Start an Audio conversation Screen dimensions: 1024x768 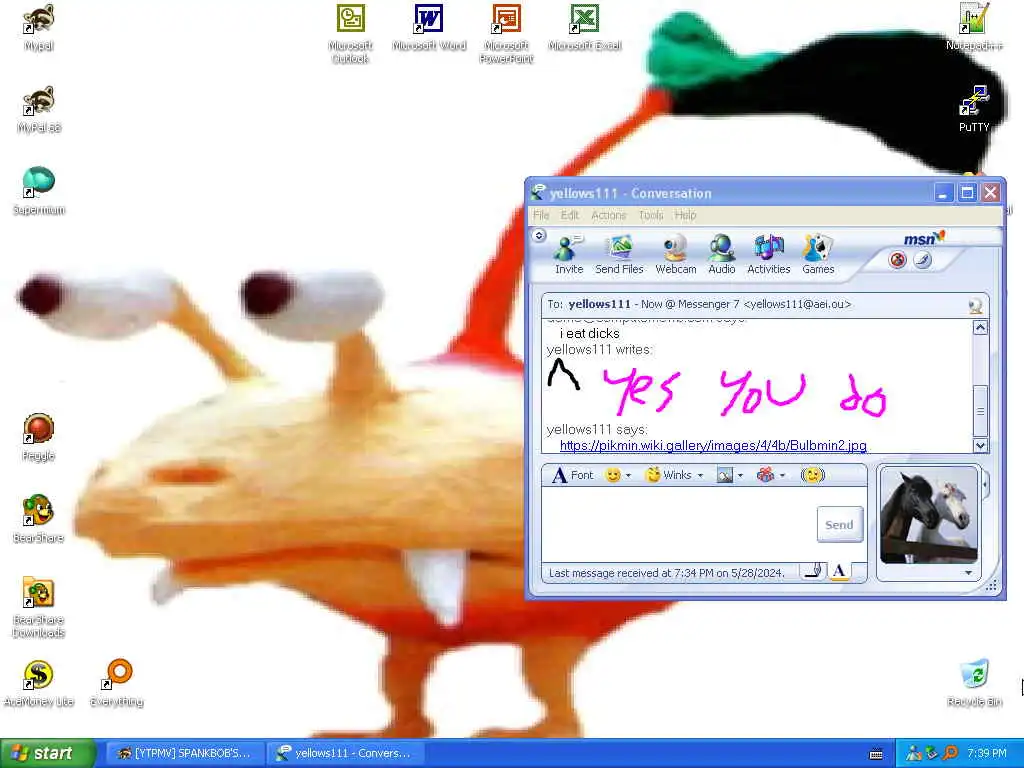pos(722,255)
